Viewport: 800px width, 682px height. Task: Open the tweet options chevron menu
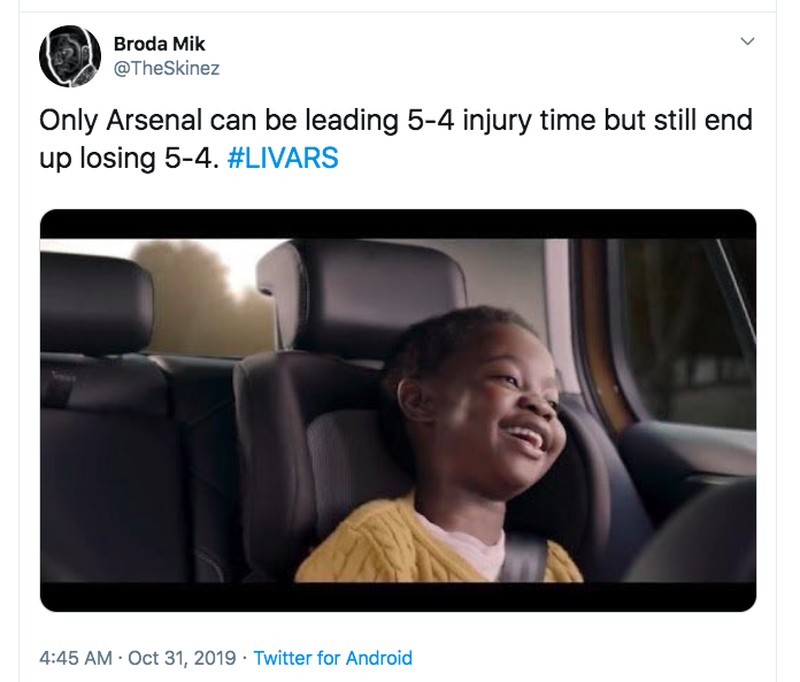(745, 42)
